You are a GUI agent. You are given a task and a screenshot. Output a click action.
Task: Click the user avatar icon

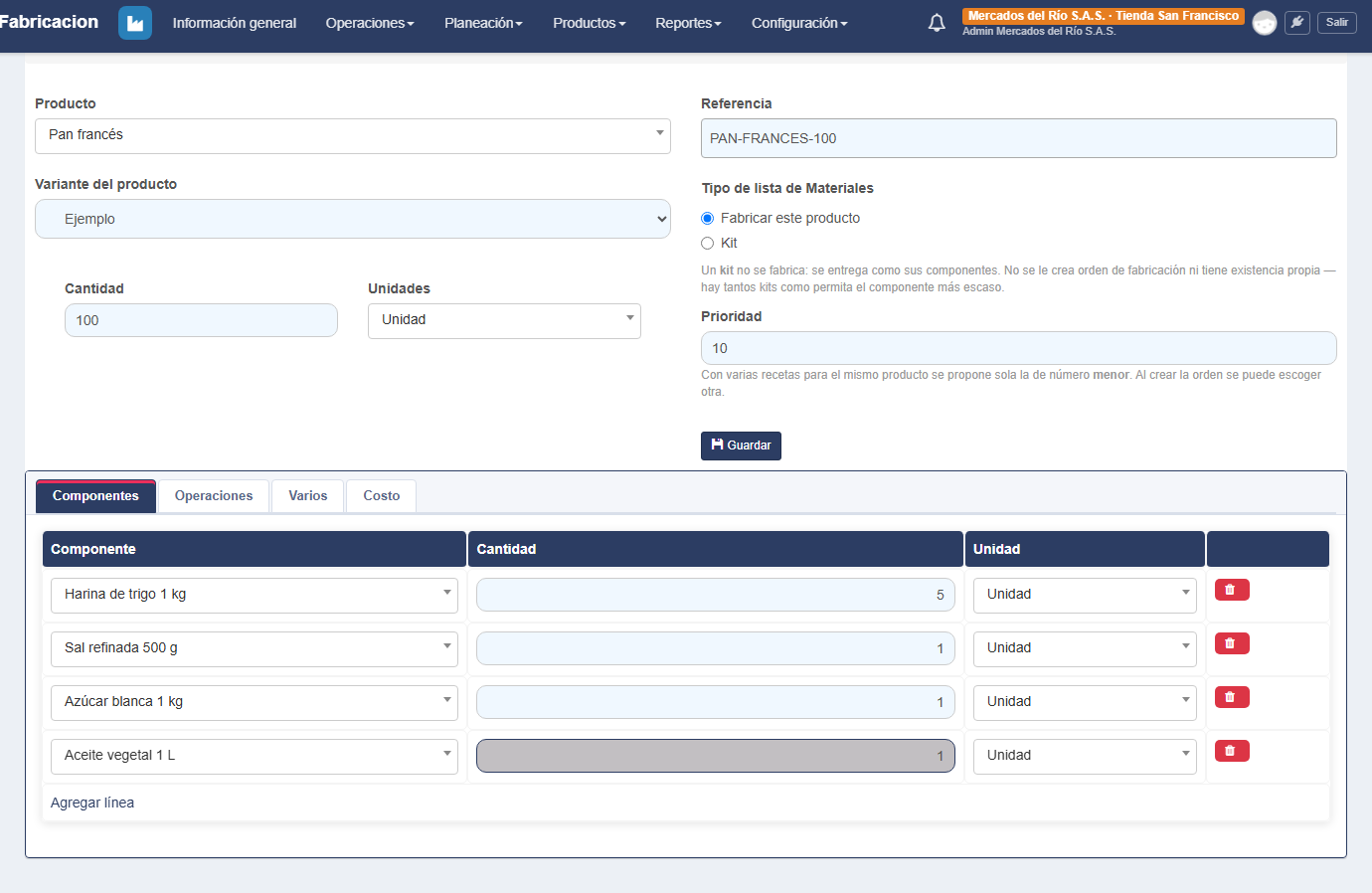click(x=1265, y=23)
